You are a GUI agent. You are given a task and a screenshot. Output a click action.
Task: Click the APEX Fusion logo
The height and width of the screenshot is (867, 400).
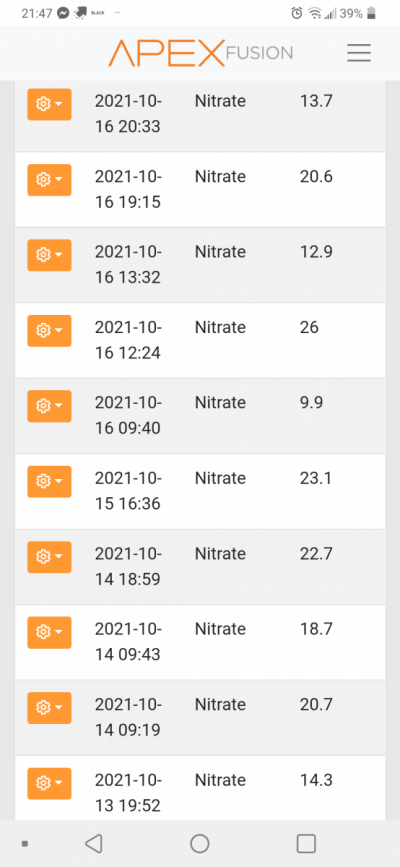(200, 53)
